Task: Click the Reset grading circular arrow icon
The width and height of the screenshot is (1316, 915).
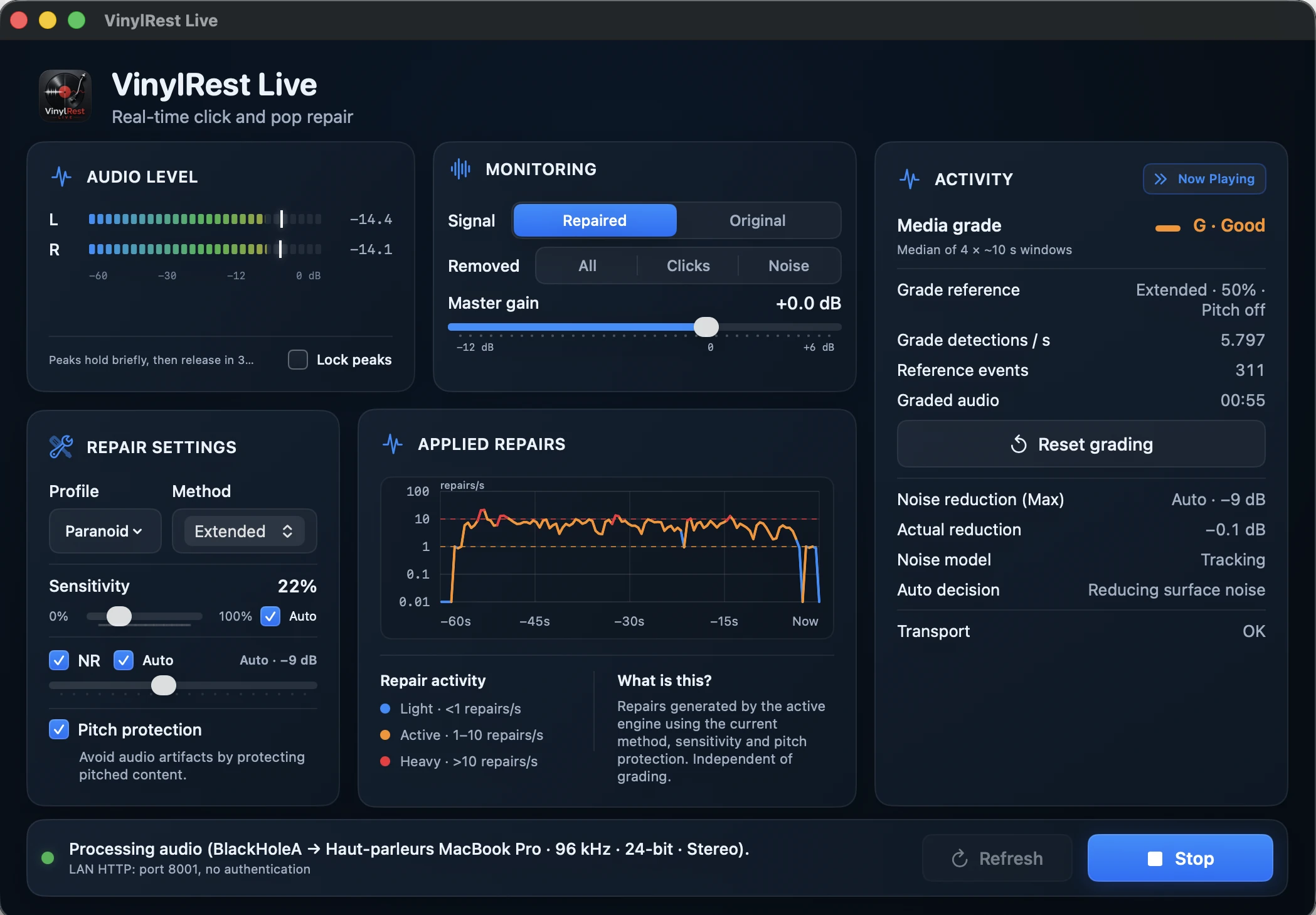Action: pos(1019,444)
